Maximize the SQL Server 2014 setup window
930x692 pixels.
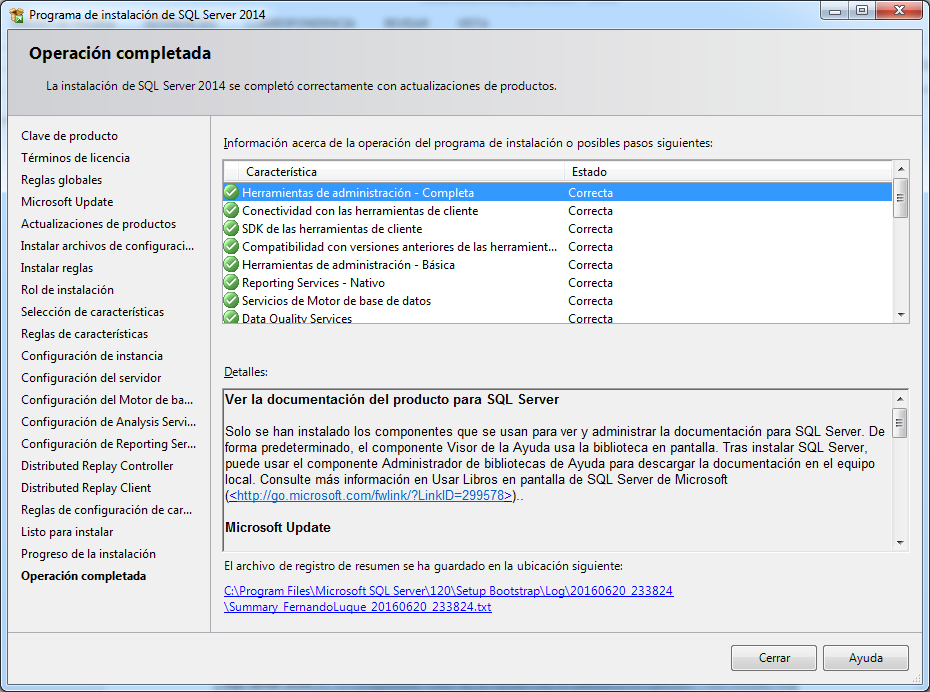tap(862, 10)
